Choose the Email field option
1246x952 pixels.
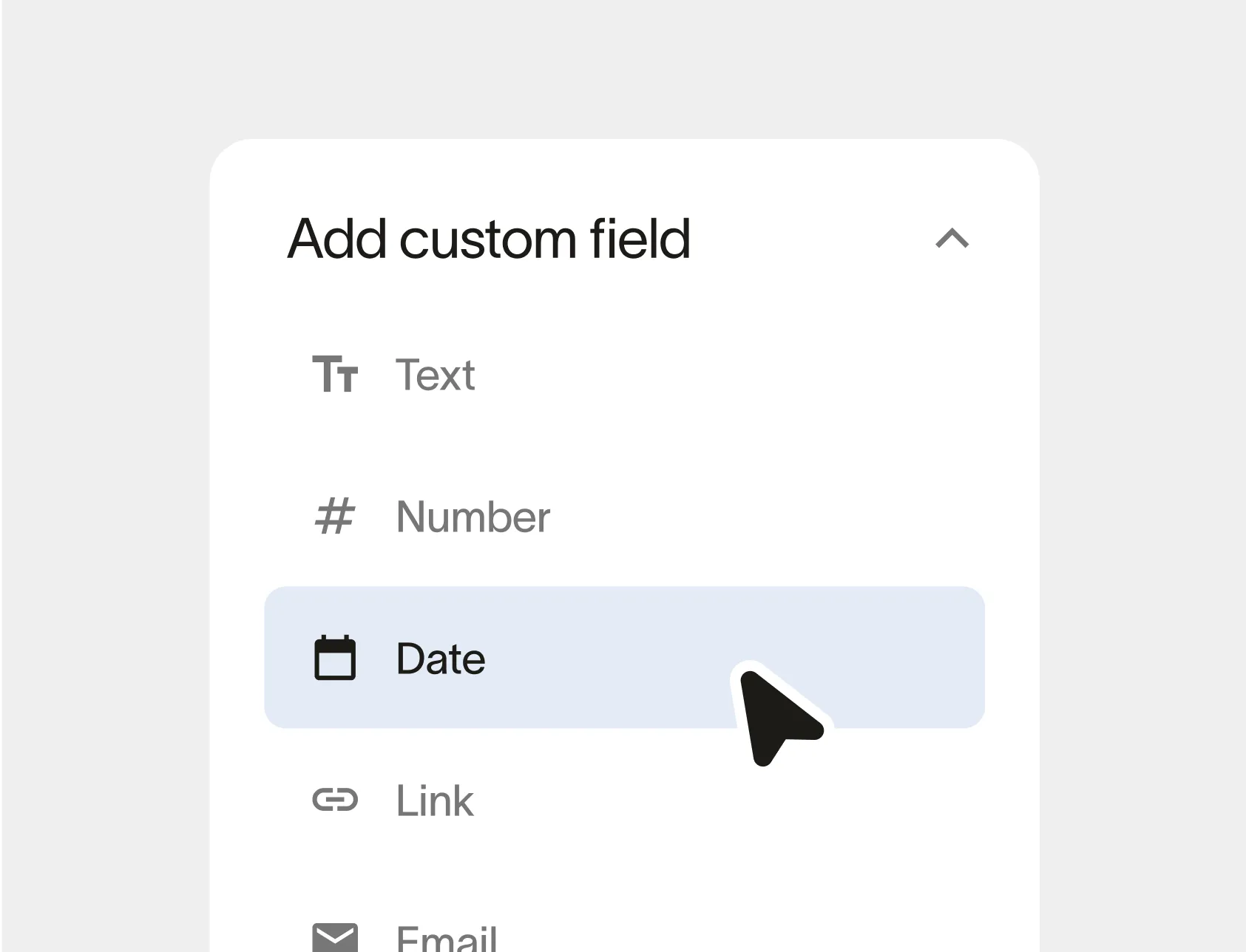(x=446, y=939)
